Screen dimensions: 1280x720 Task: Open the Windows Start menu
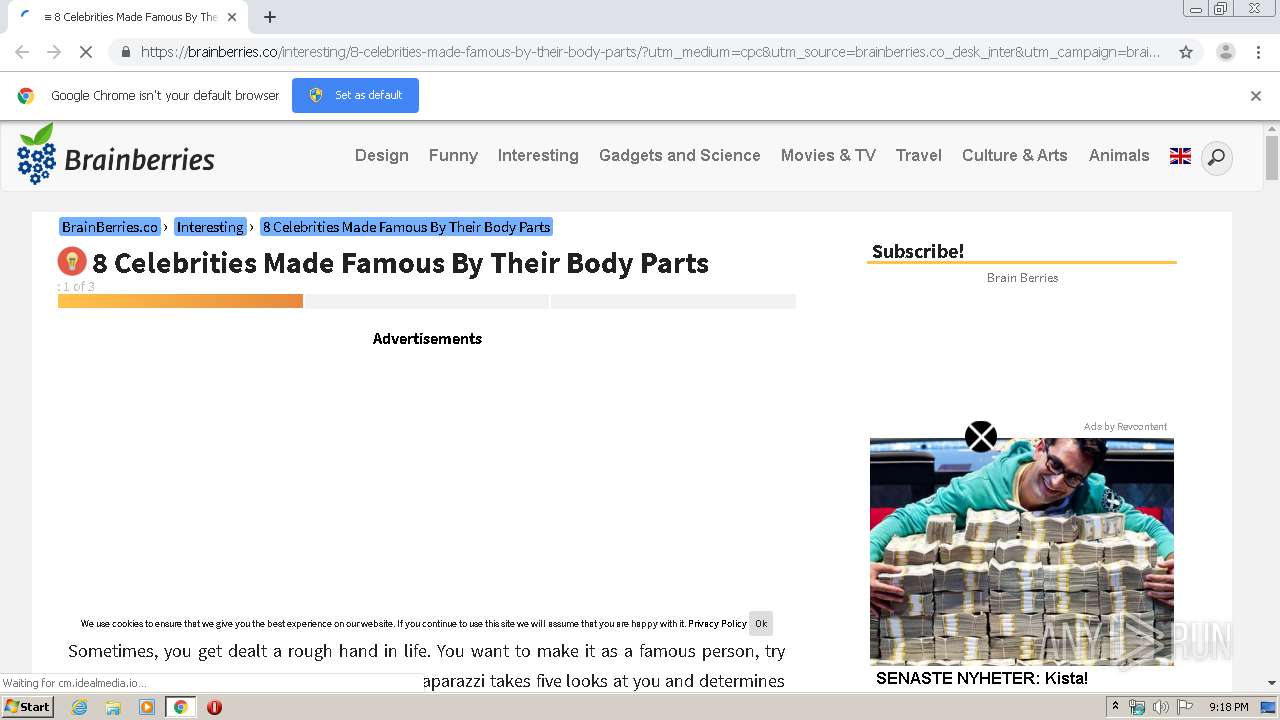28,707
